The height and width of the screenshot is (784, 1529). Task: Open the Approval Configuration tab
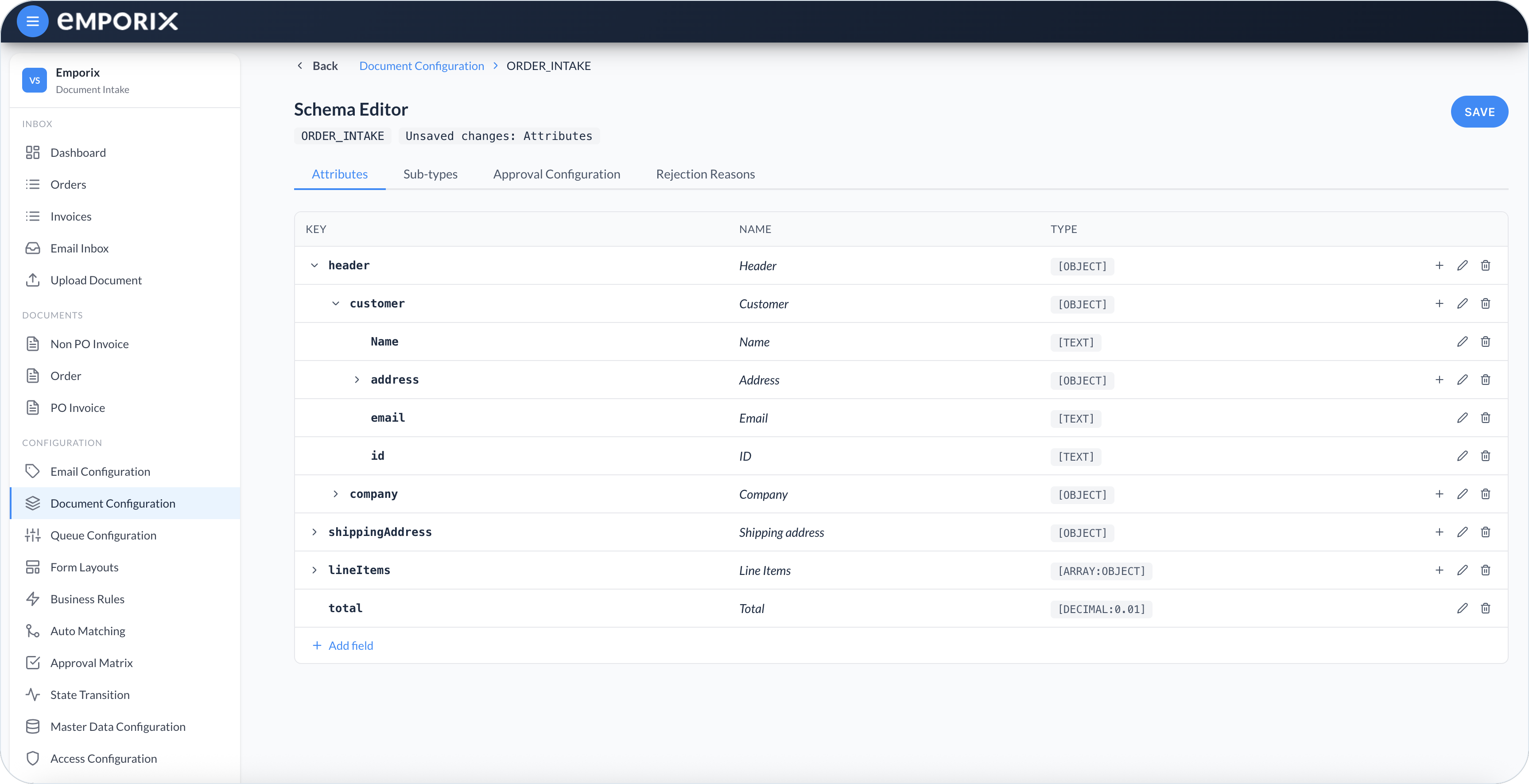tap(557, 174)
